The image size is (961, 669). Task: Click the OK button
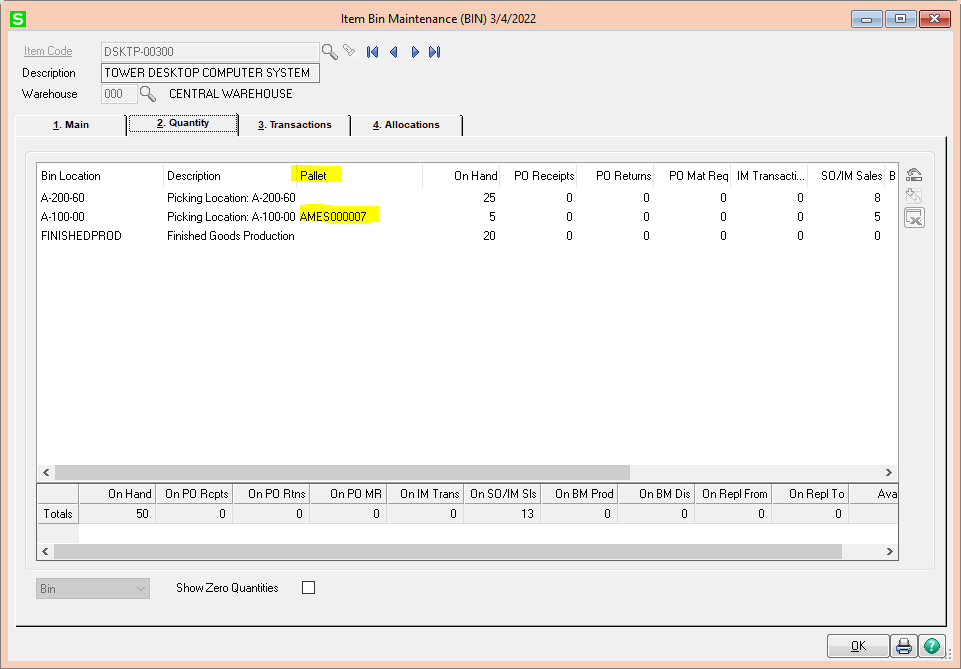point(858,646)
